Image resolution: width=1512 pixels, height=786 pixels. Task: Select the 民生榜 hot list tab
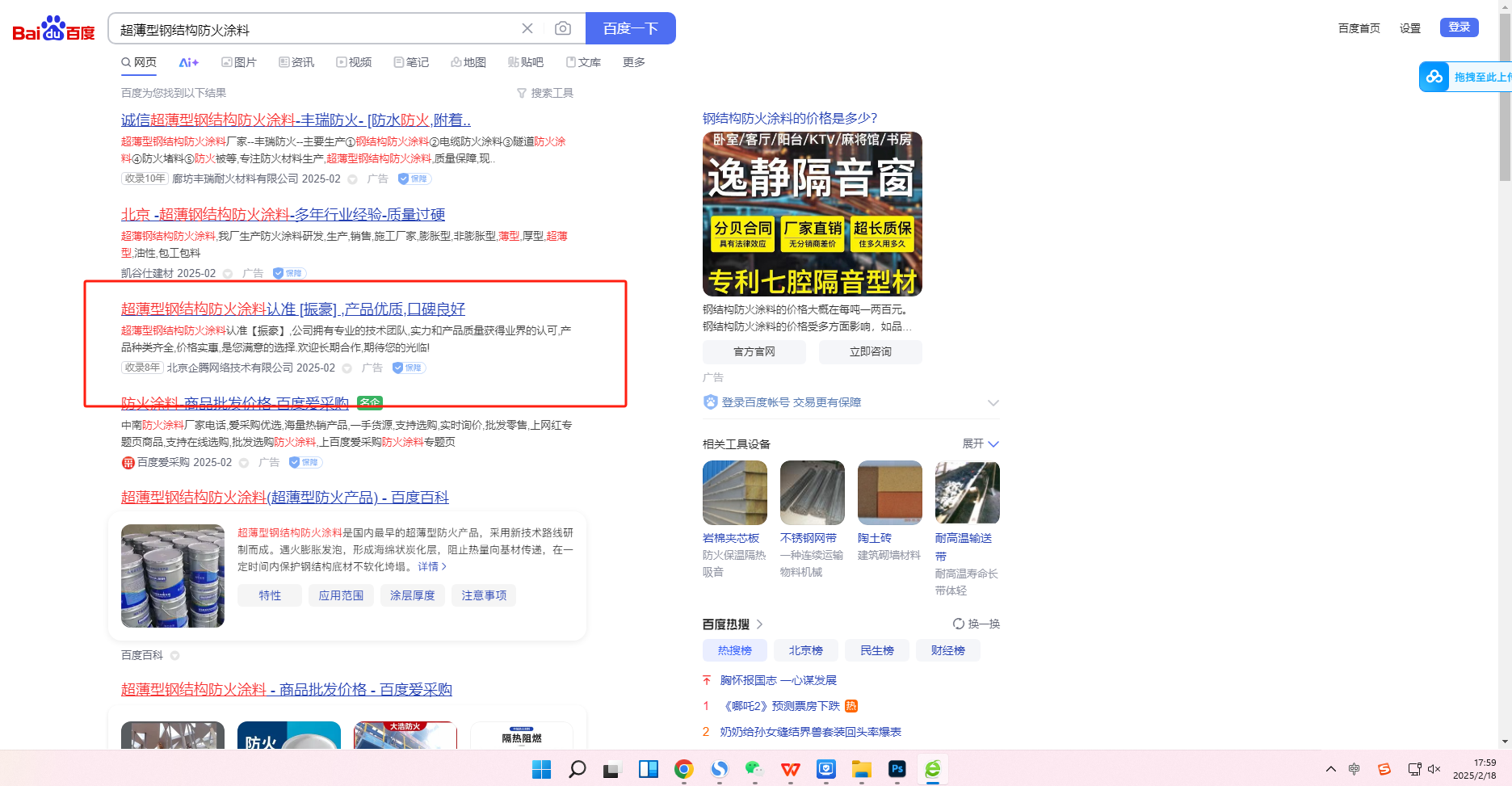point(877,650)
